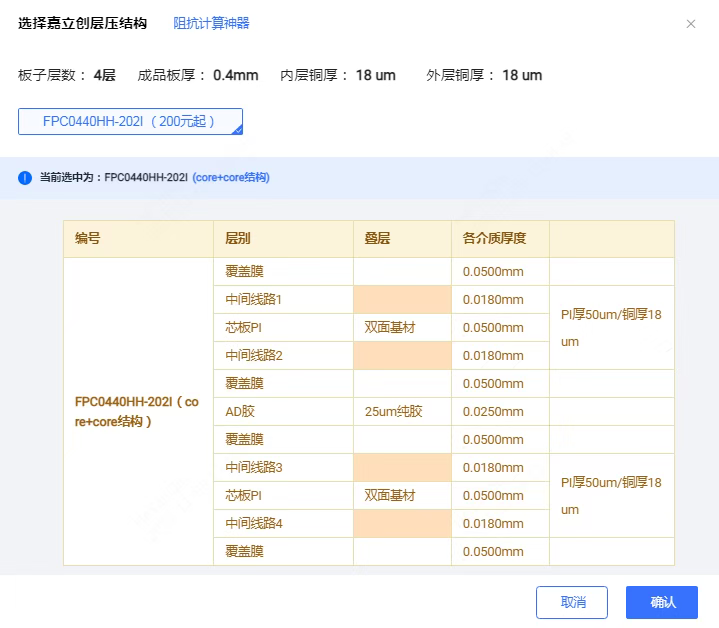Screen dimensions: 719x628
Task: Click the 中间线路2 copper color swatch
Action: (402, 356)
